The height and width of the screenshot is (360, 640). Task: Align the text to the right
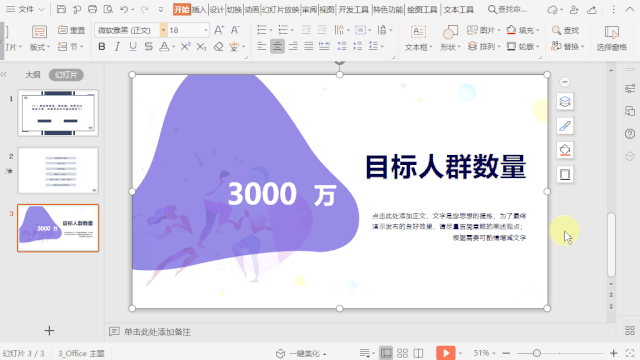pyautogui.click(x=293, y=47)
